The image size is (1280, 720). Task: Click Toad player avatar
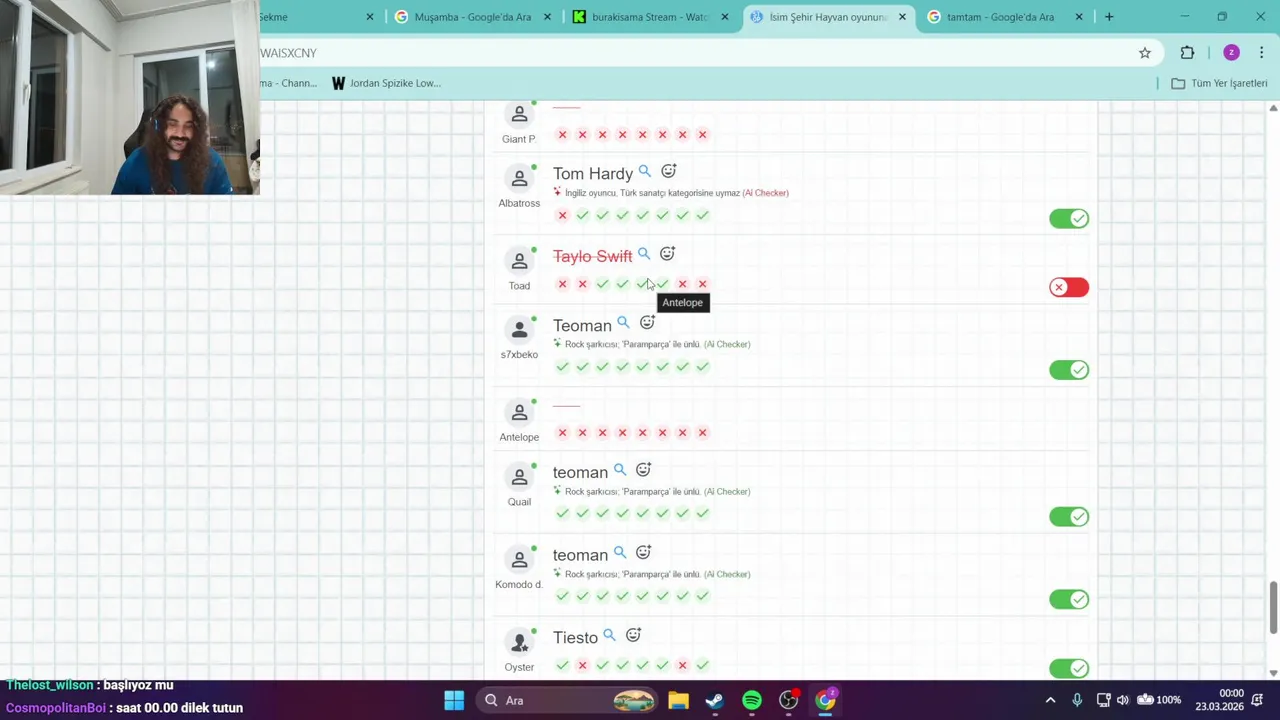(519, 261)
